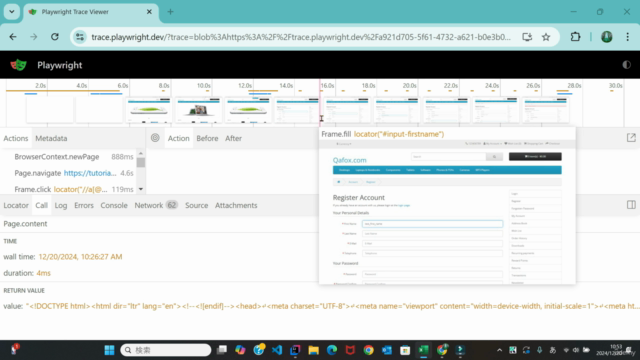
Task: Open the Windows Start menu
Action: point(109,350)
